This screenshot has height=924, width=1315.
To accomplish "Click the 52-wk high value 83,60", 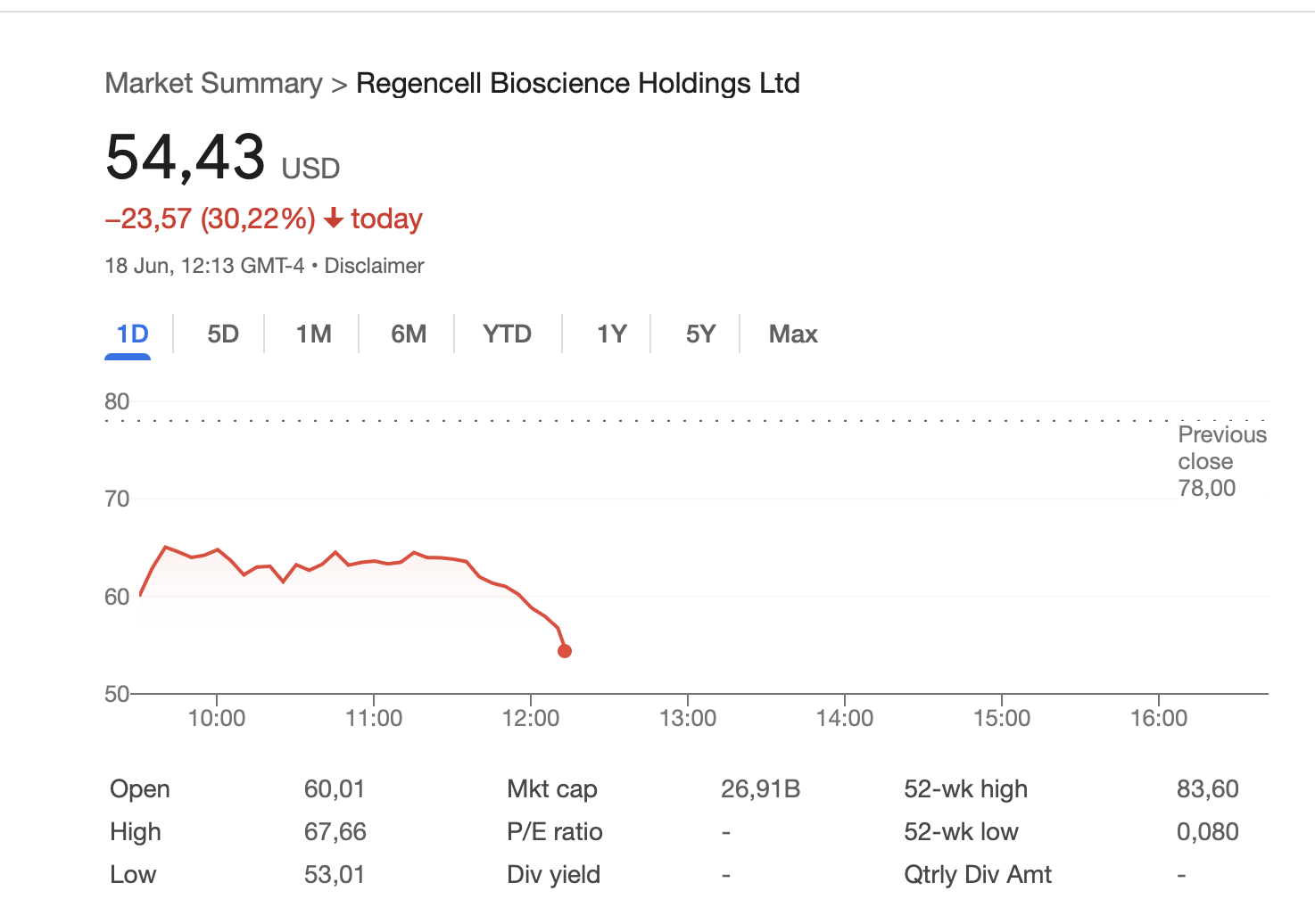I will point(1207,789).
